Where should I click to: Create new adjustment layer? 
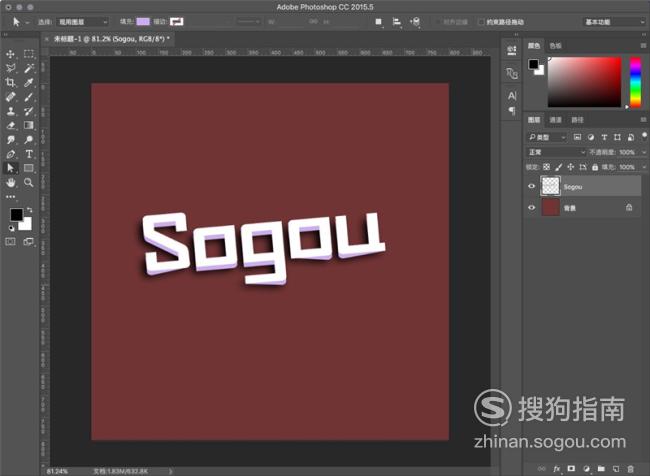click(x=586, y=469)
